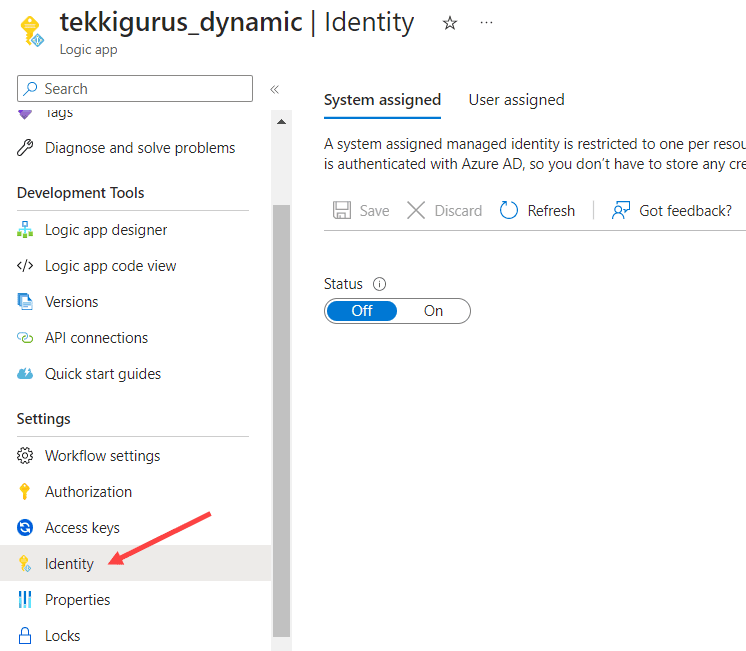Screen dimensions: 746x651
Task: Open Access keys
Action: point(82,528)
